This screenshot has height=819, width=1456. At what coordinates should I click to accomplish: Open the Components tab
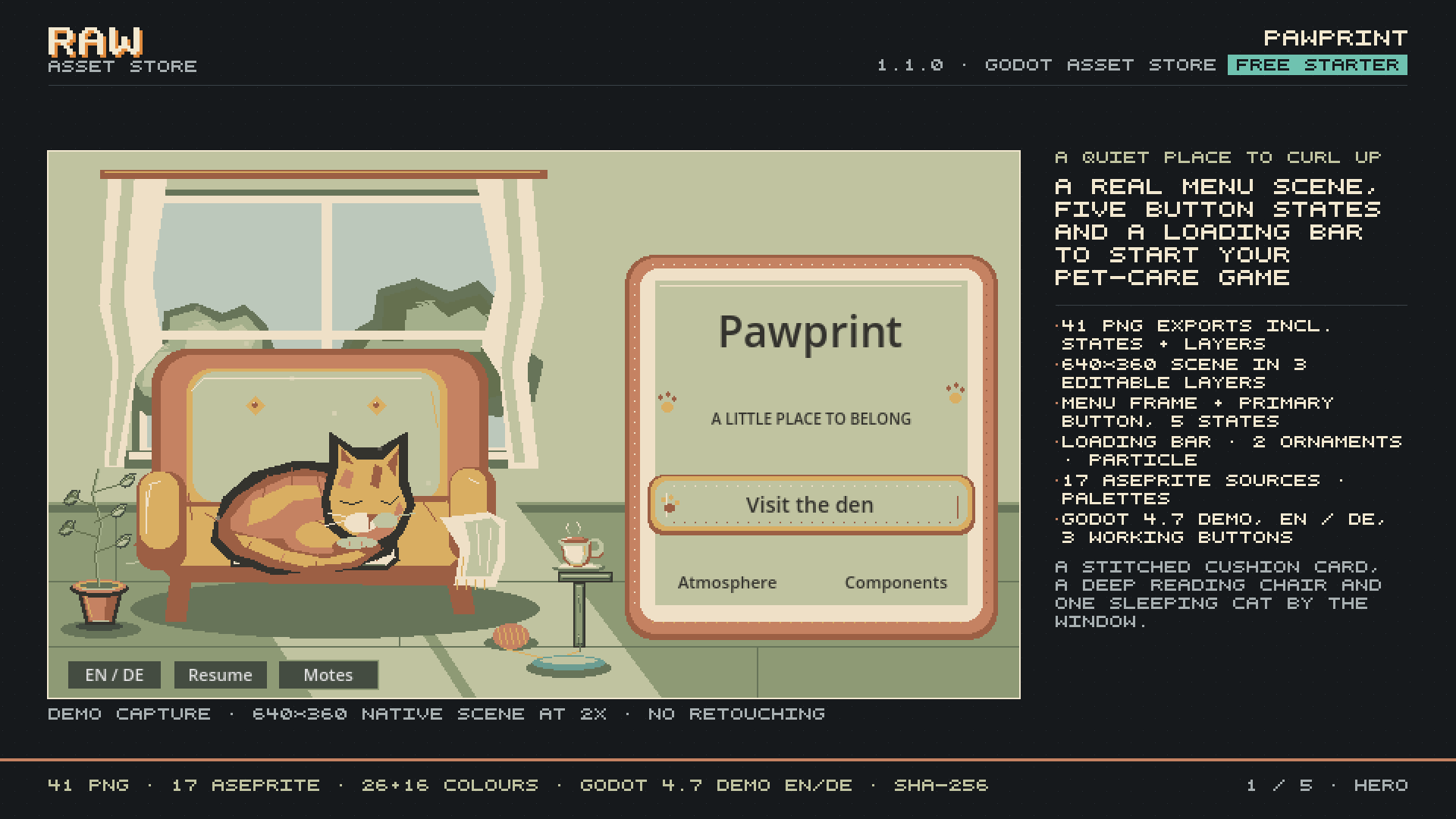896,582
